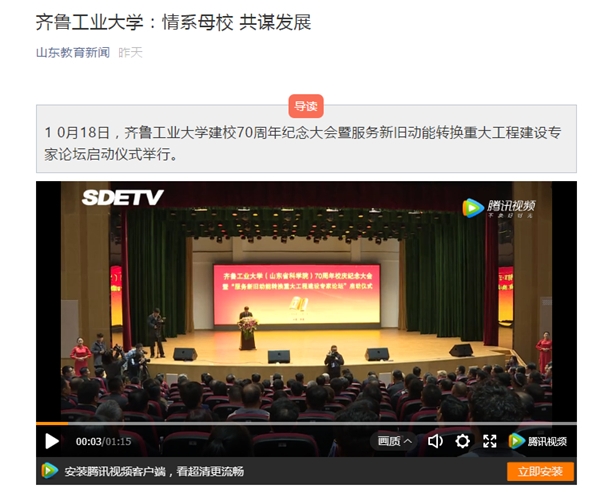This screenshot has width=600, height=492.
Task: Click the article title 齐鲁工业大学
Action: [x=90, y=22]
